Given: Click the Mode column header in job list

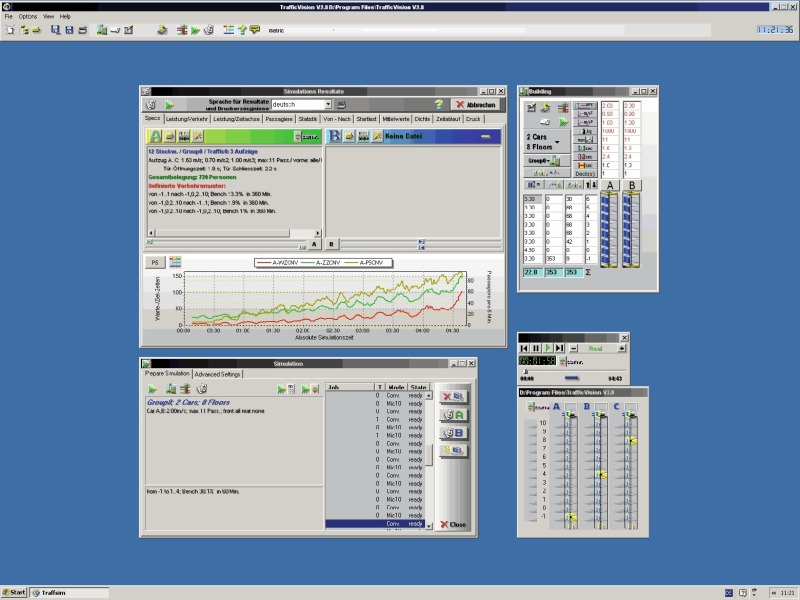Looking at the screenshot, I should (x=395, y=387).
